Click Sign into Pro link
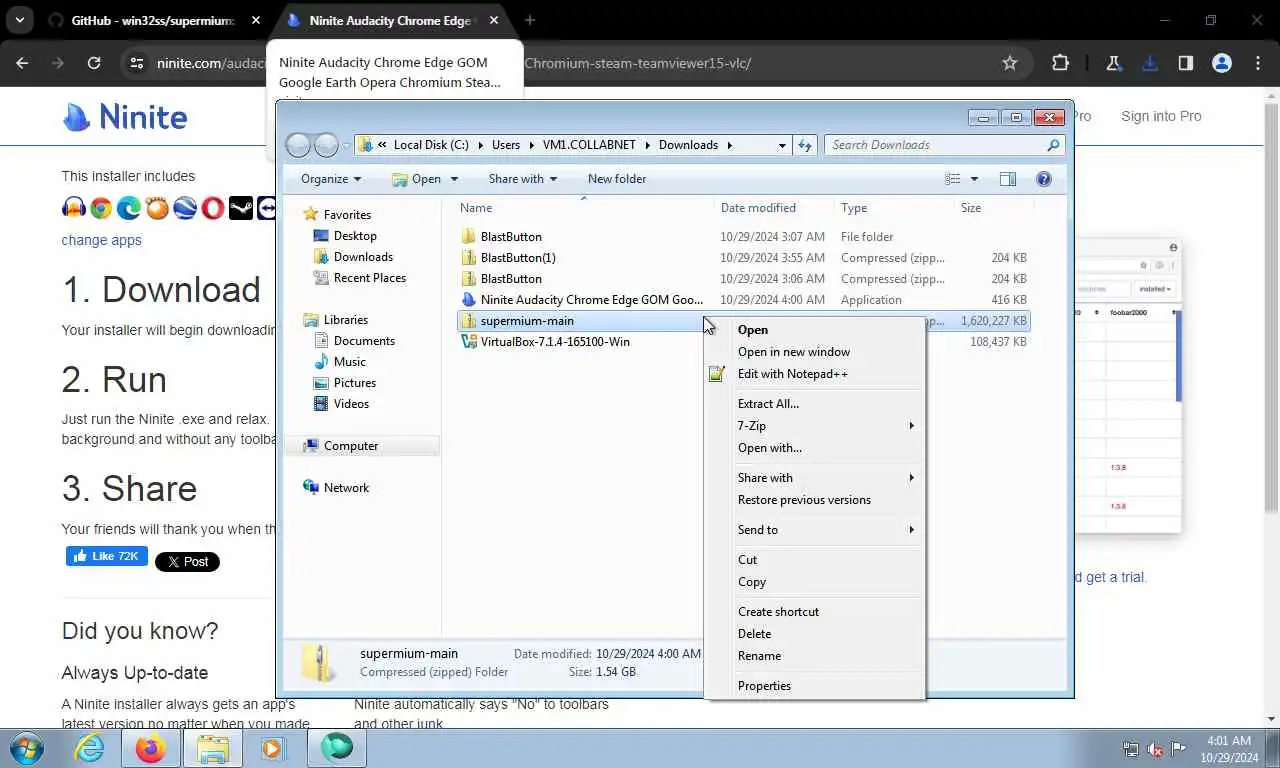Image resolution: width=1280 pixels, height=768 pixels. (1161, 116)
